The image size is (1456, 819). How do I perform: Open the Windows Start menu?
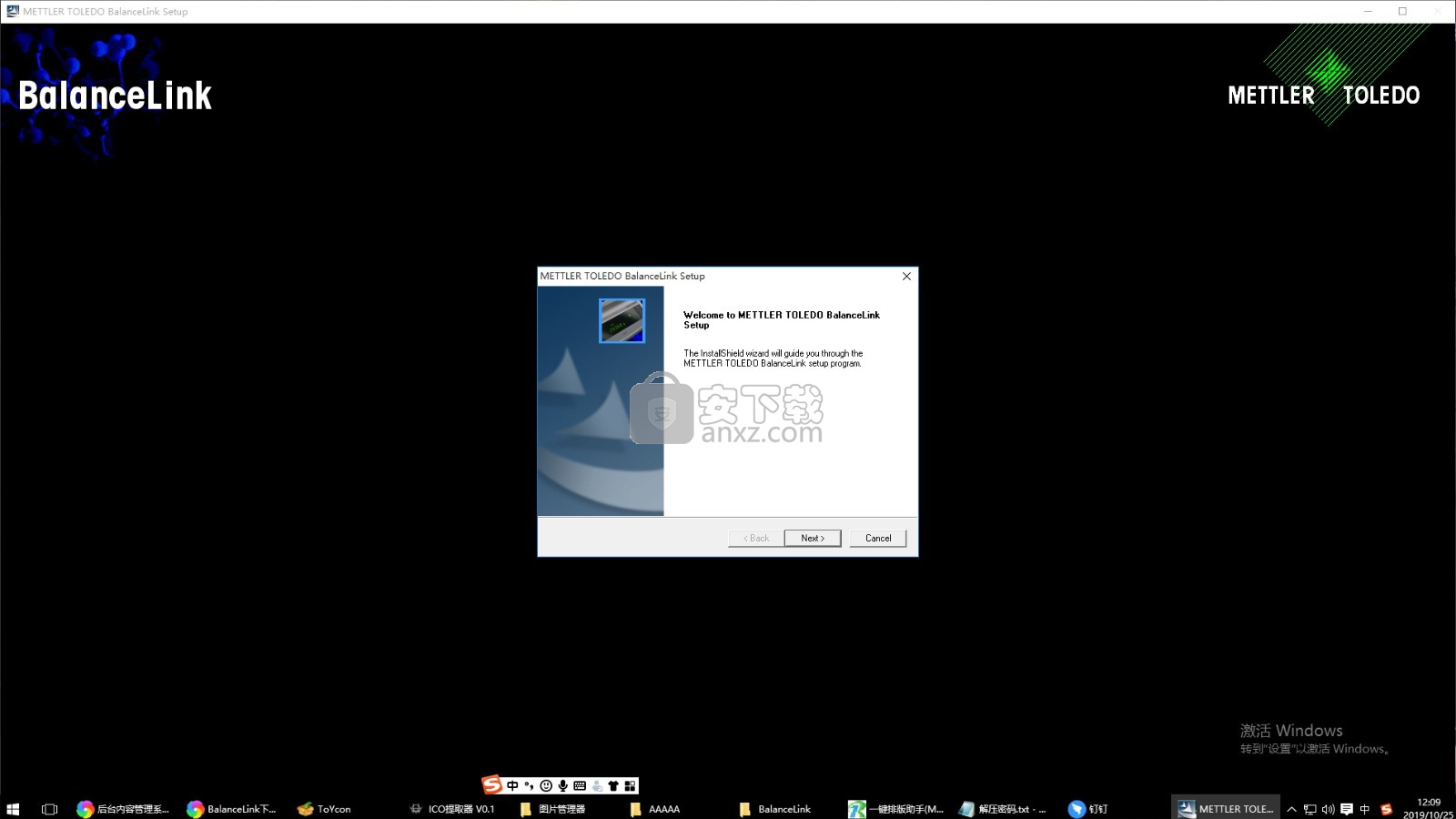tap(13, 808)
